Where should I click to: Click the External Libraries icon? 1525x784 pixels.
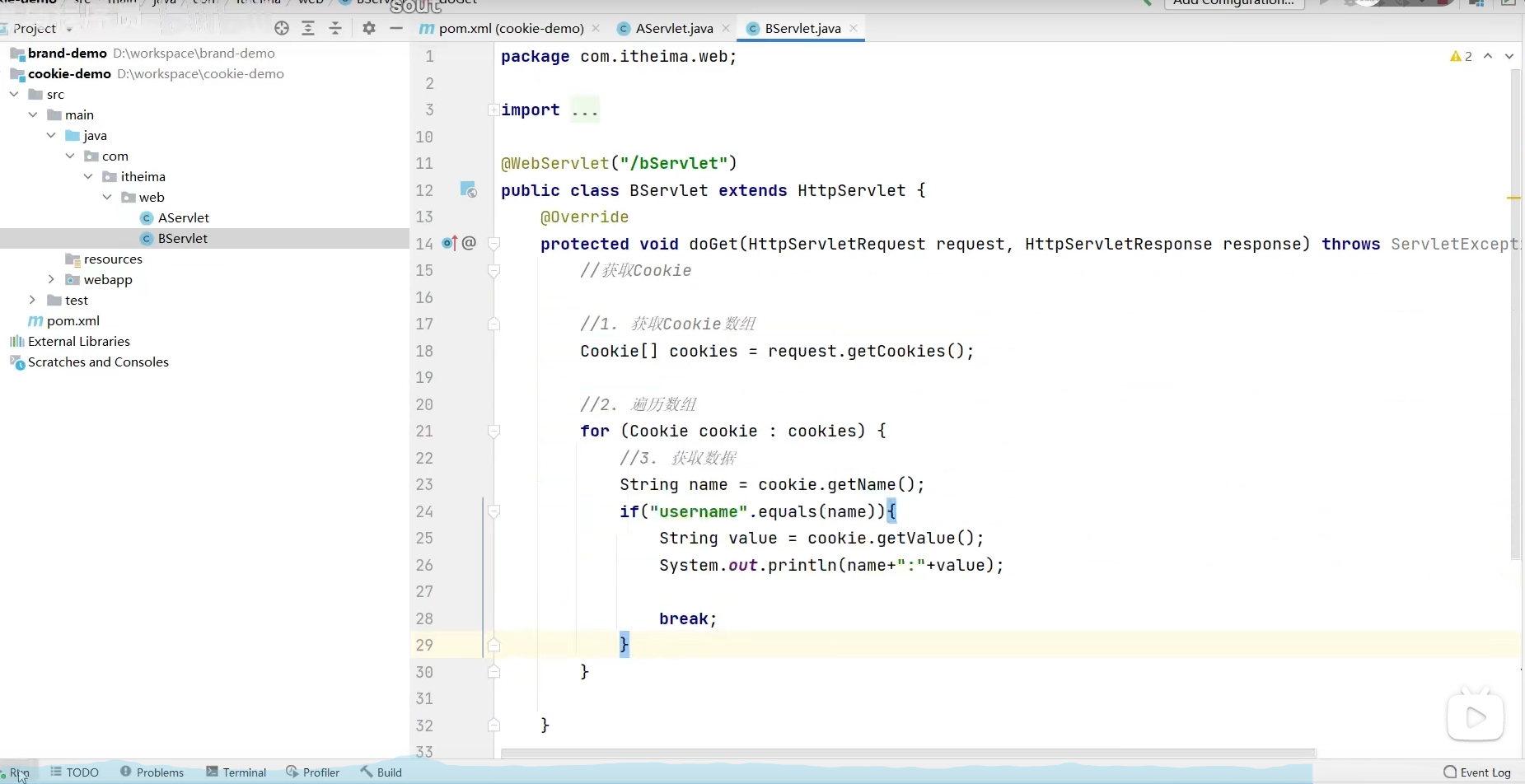pos(16,342)
